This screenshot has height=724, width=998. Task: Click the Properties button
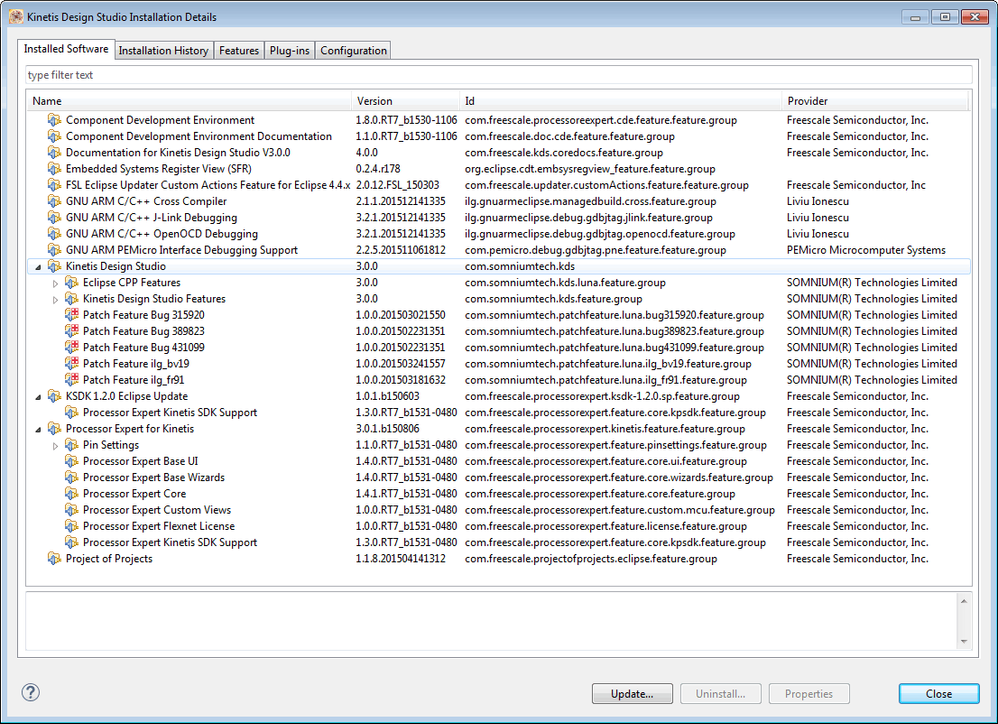click(x=809, y=693)
